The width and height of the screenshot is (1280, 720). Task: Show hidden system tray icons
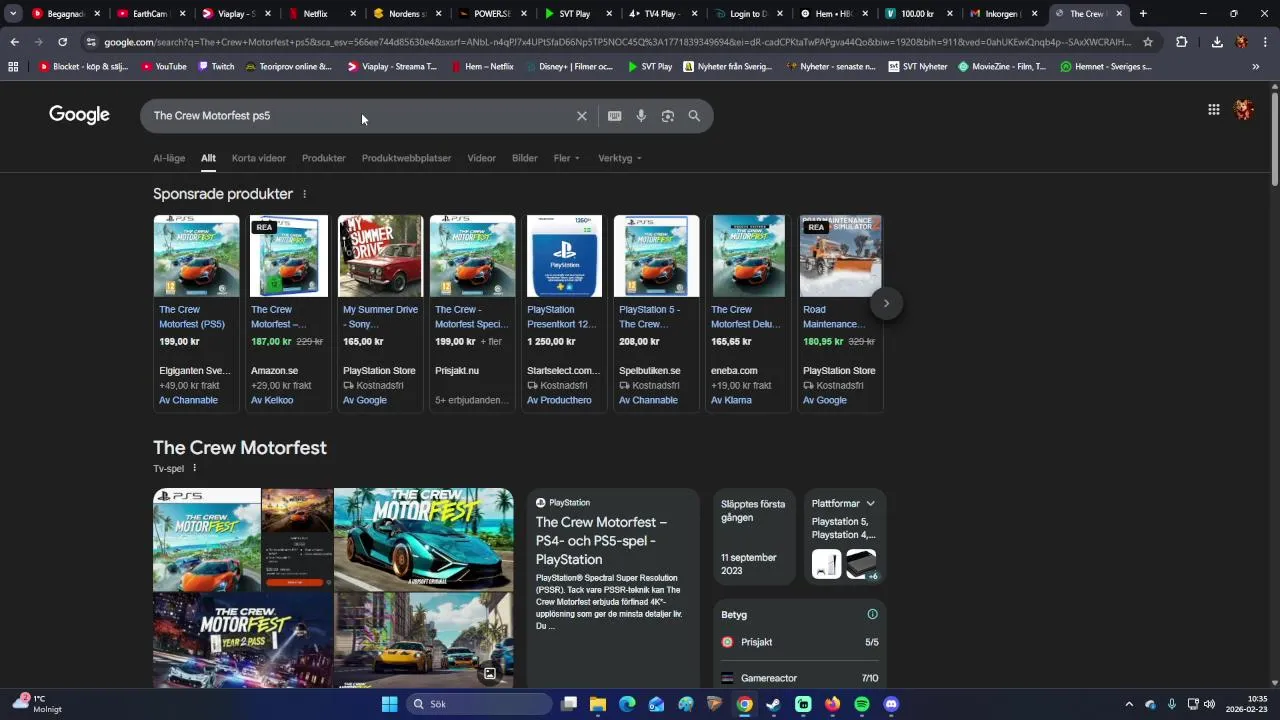click(1129, 704)
